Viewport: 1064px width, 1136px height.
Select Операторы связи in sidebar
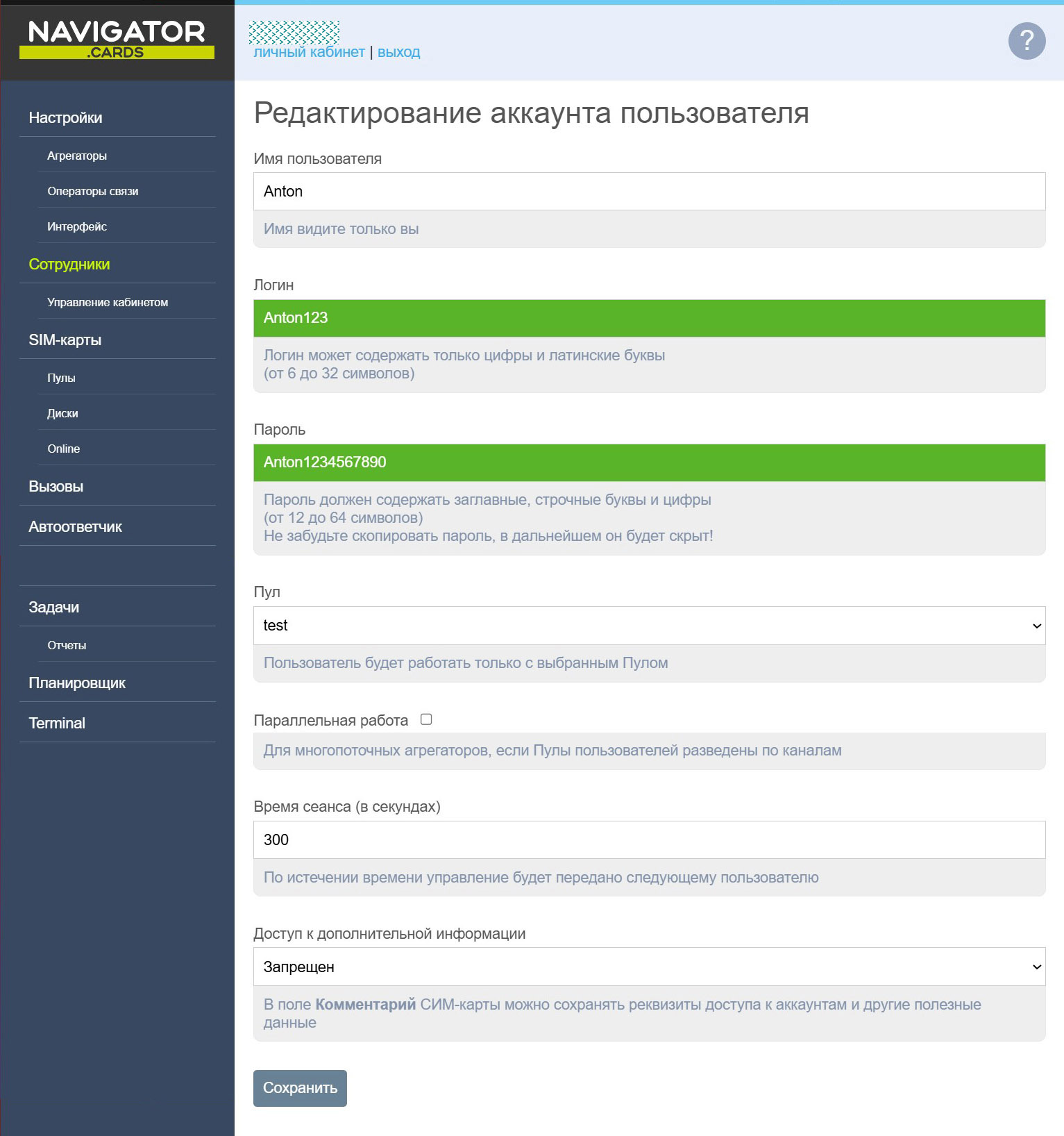[92, 191]
